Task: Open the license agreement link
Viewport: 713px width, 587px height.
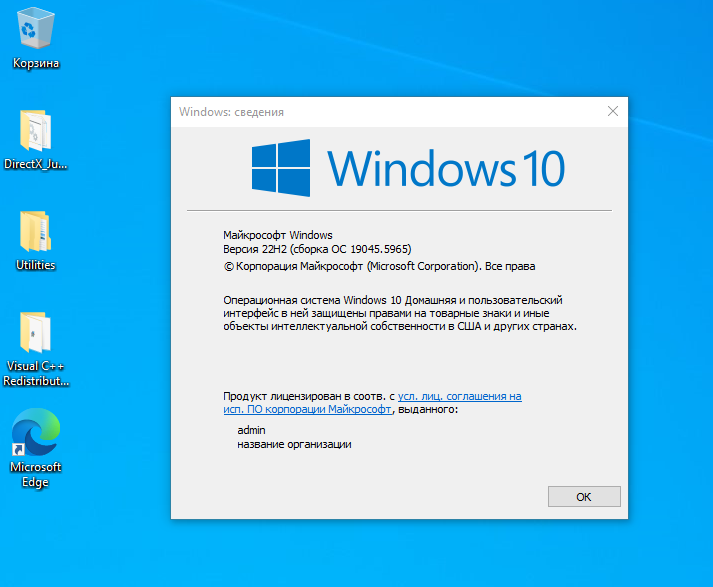Action: [x=459, y=396]
